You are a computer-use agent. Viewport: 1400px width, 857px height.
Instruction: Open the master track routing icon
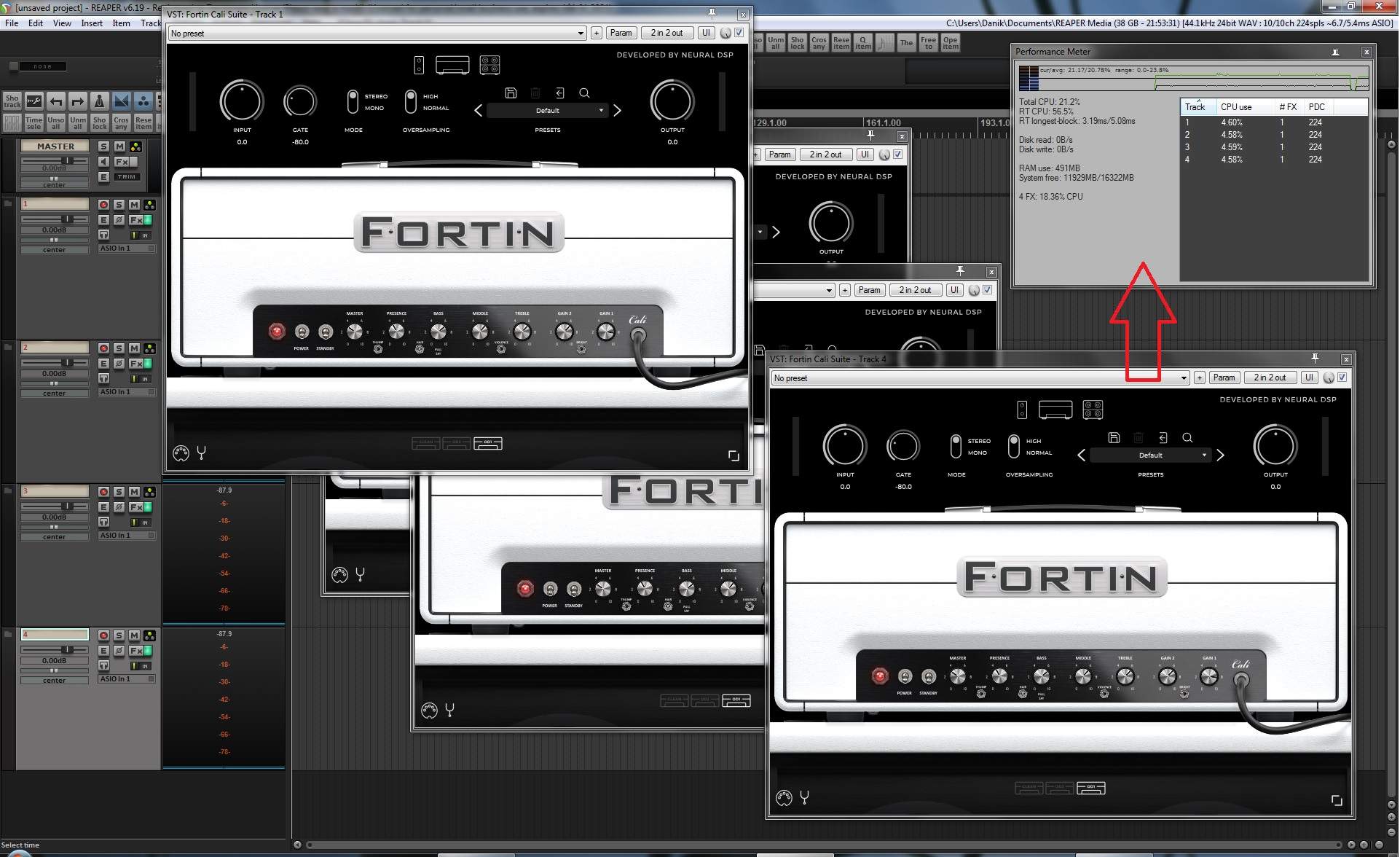[135, 146]
